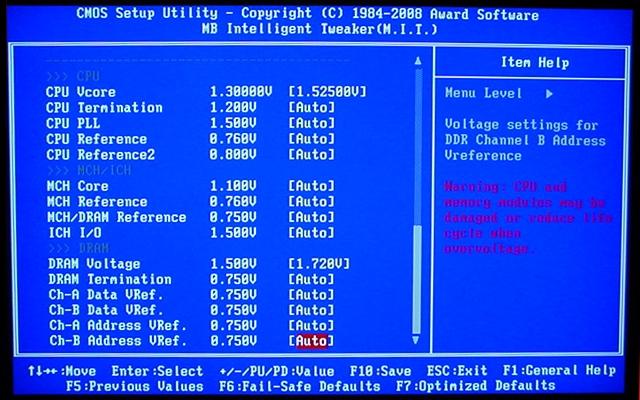Open MCH Core [Auto] value

(x=311, y=186)
